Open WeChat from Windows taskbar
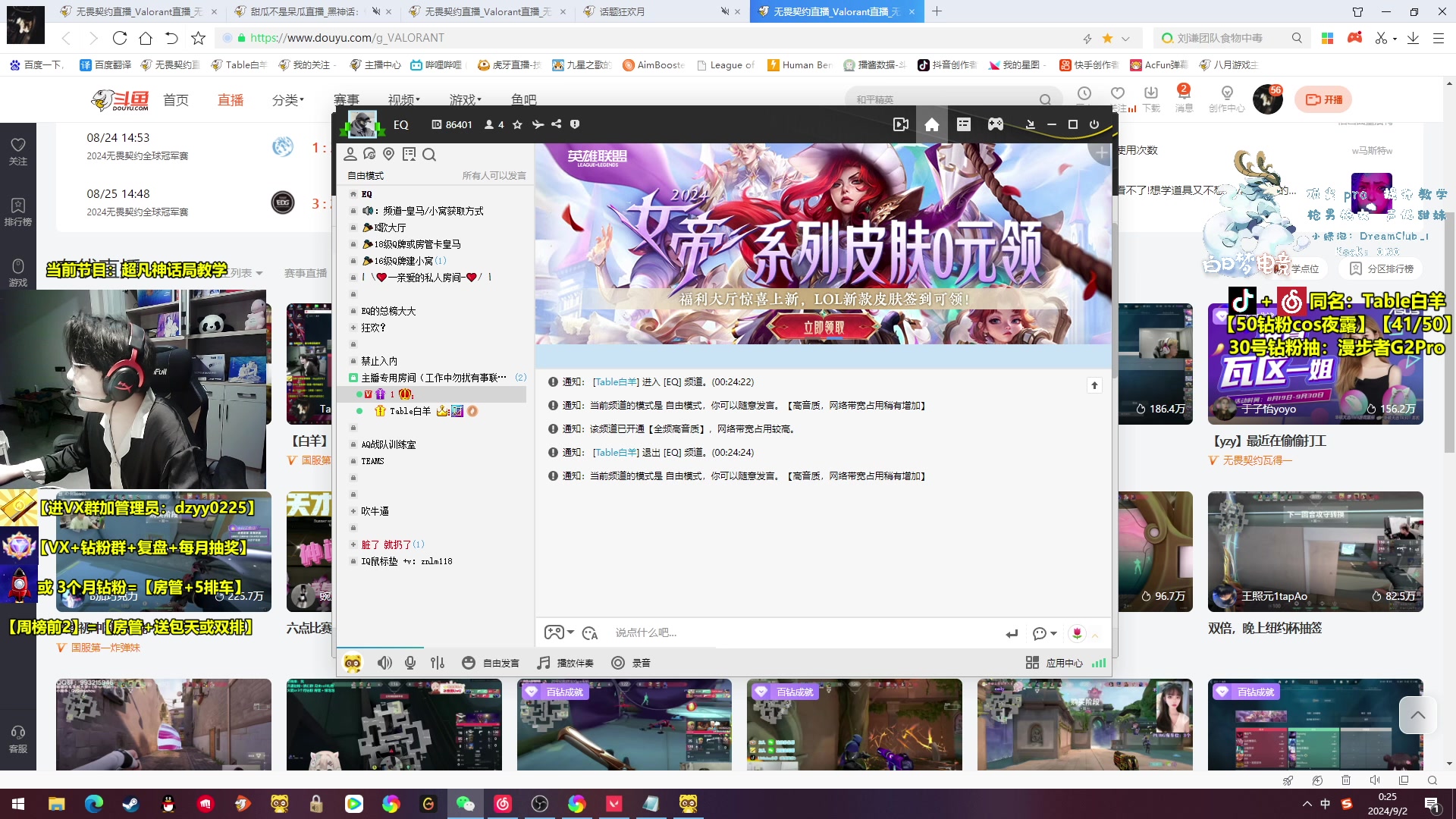This screenshot has height=819, width=1456. click(x=465, y=804)
